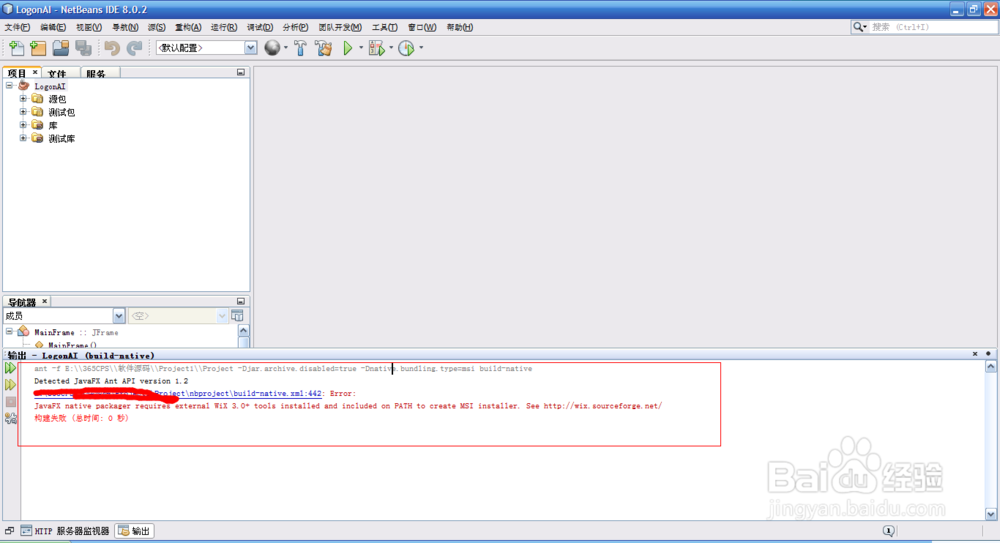Select the 输出 bottom tab
Image resolution: width=1000 pixels, height=543 pixels.
[x=135, y=531]
